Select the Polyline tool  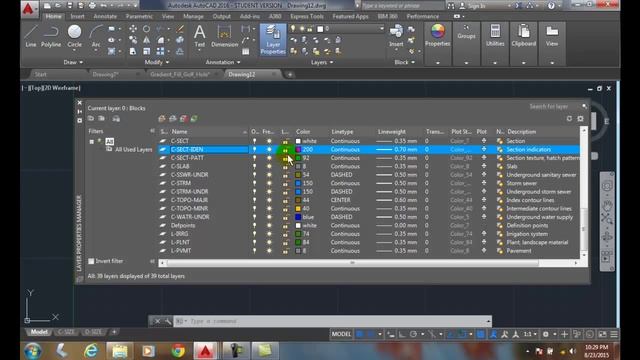pyautogui.click(x=51, y=36)
